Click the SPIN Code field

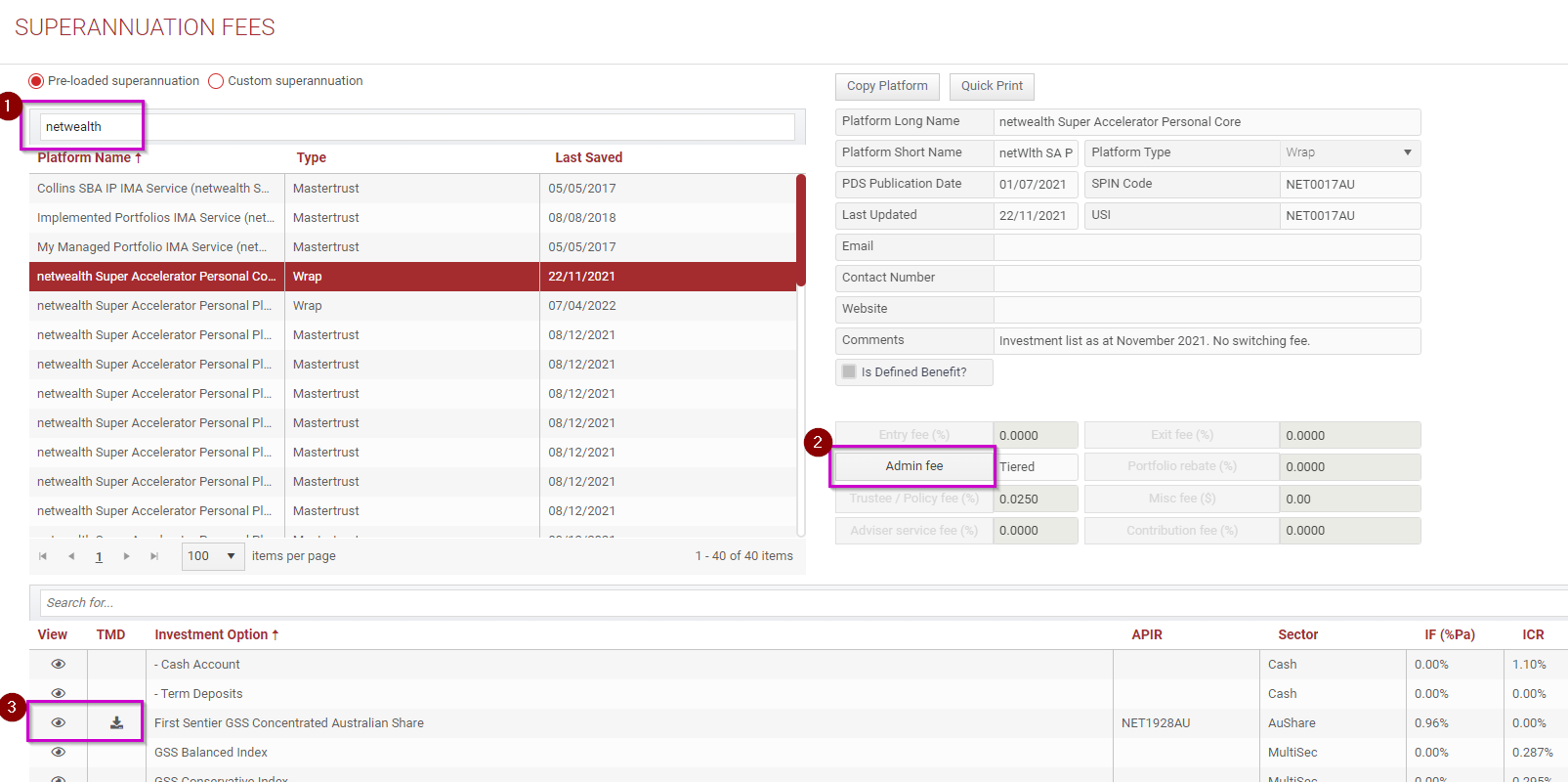coord(1350,185)
